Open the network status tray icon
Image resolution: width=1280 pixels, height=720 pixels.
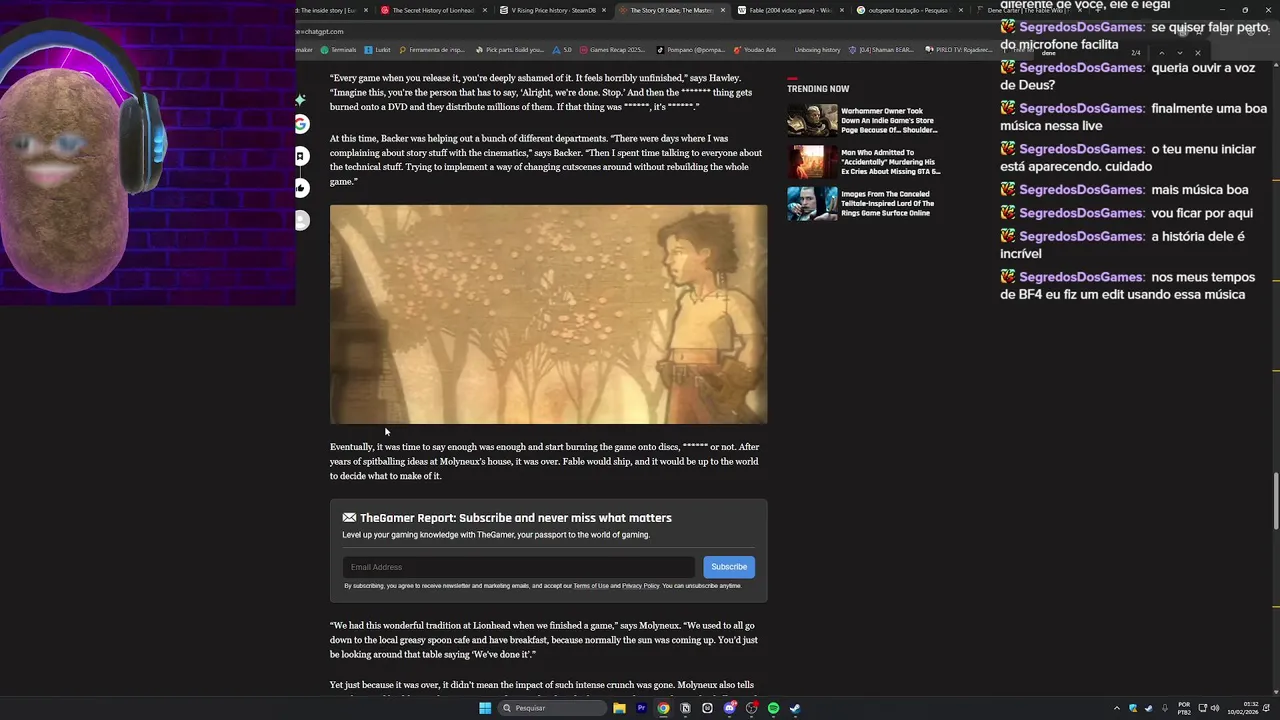[x=1203, y=708]
